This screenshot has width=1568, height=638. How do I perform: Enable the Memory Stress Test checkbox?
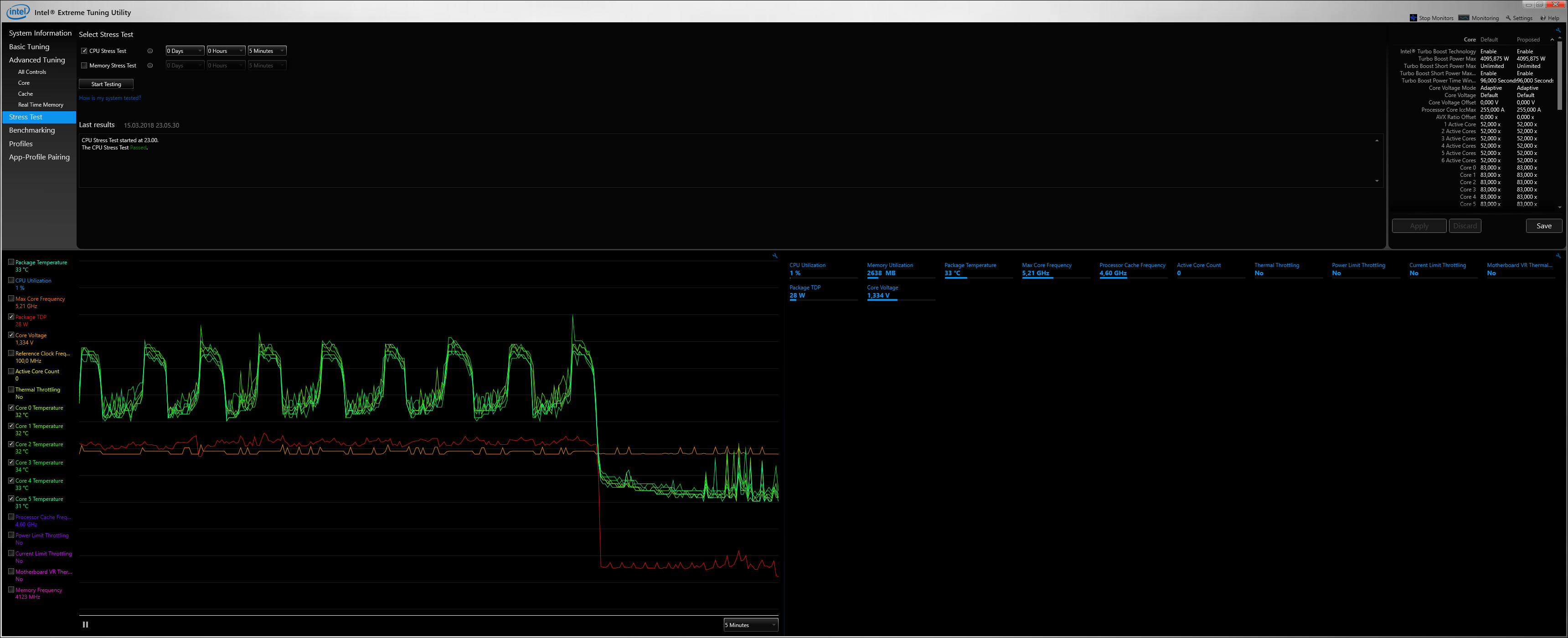(84, 65)
